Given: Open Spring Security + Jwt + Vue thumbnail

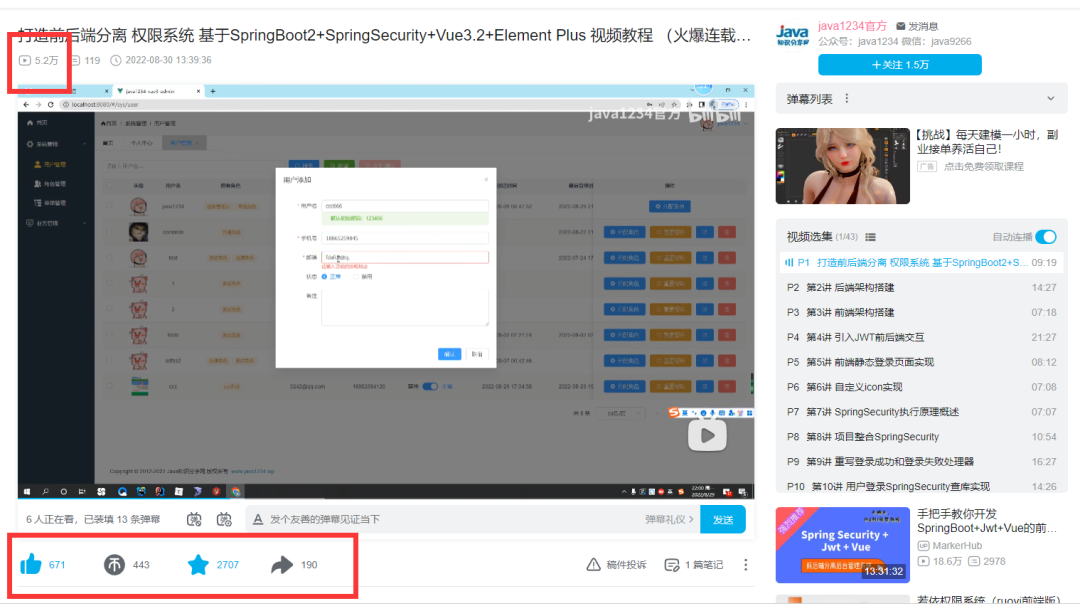Looking at the screenshot, I should pos(842,545).
